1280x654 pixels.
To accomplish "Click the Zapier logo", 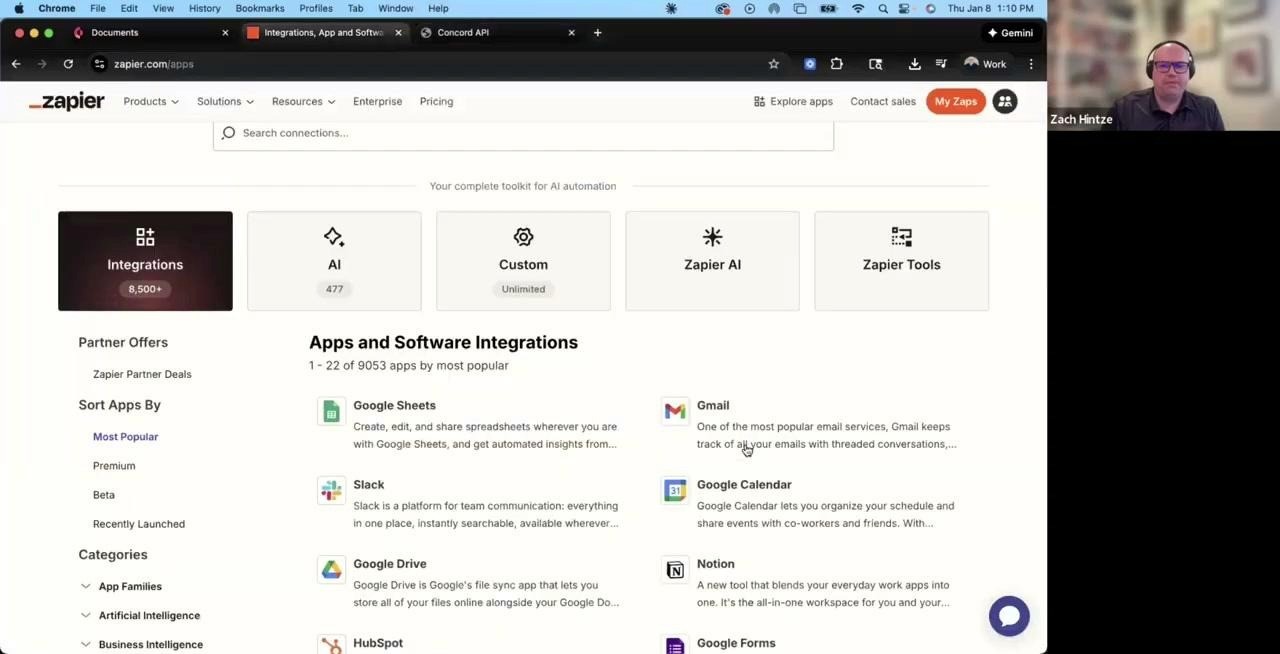I will pos(66,101).
